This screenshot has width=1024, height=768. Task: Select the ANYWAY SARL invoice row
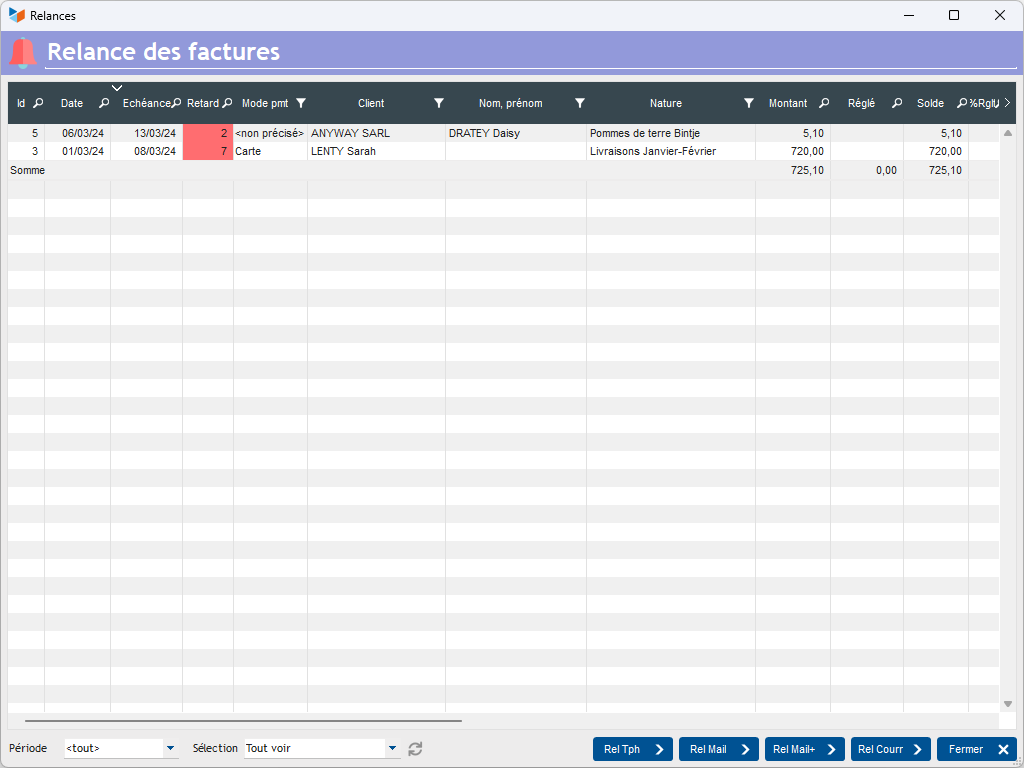click(350, 133)
